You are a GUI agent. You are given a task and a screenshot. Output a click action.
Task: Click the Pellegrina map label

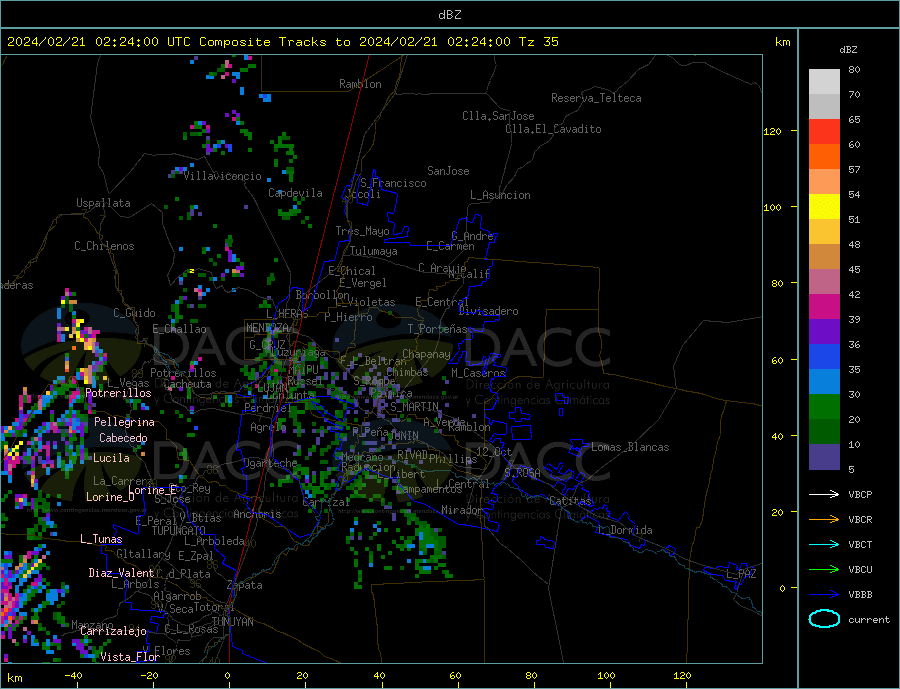tap(125, 423)
